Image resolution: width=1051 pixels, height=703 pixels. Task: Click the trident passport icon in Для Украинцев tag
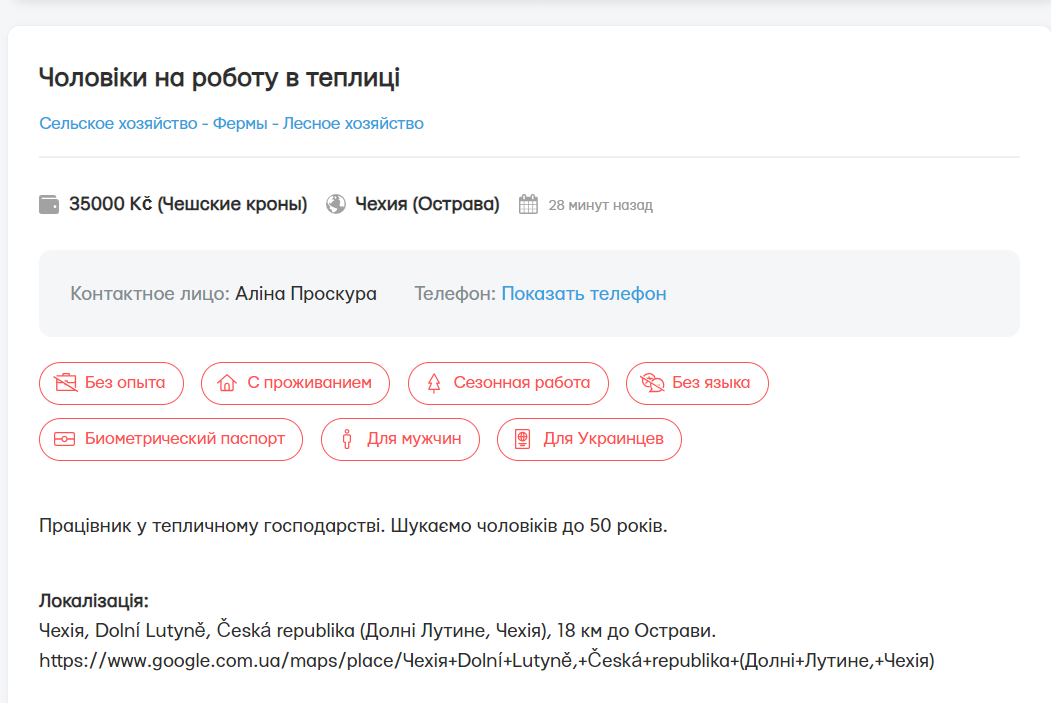[522, 439]
